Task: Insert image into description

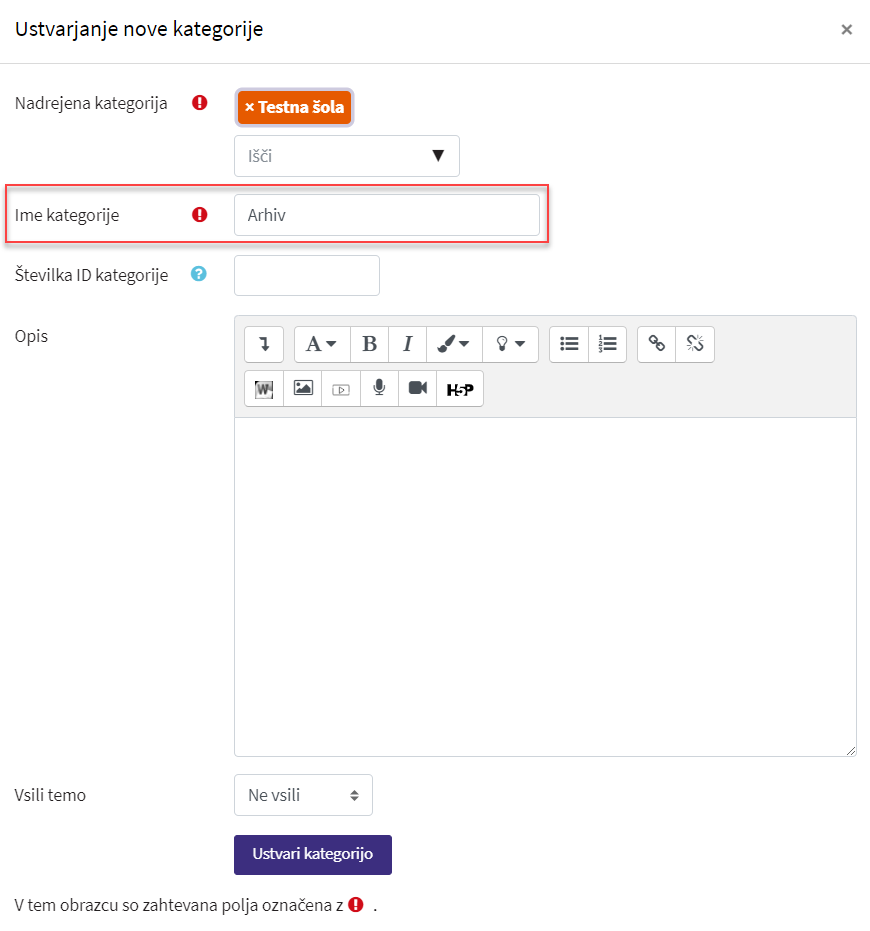Action: click(303, 389)
